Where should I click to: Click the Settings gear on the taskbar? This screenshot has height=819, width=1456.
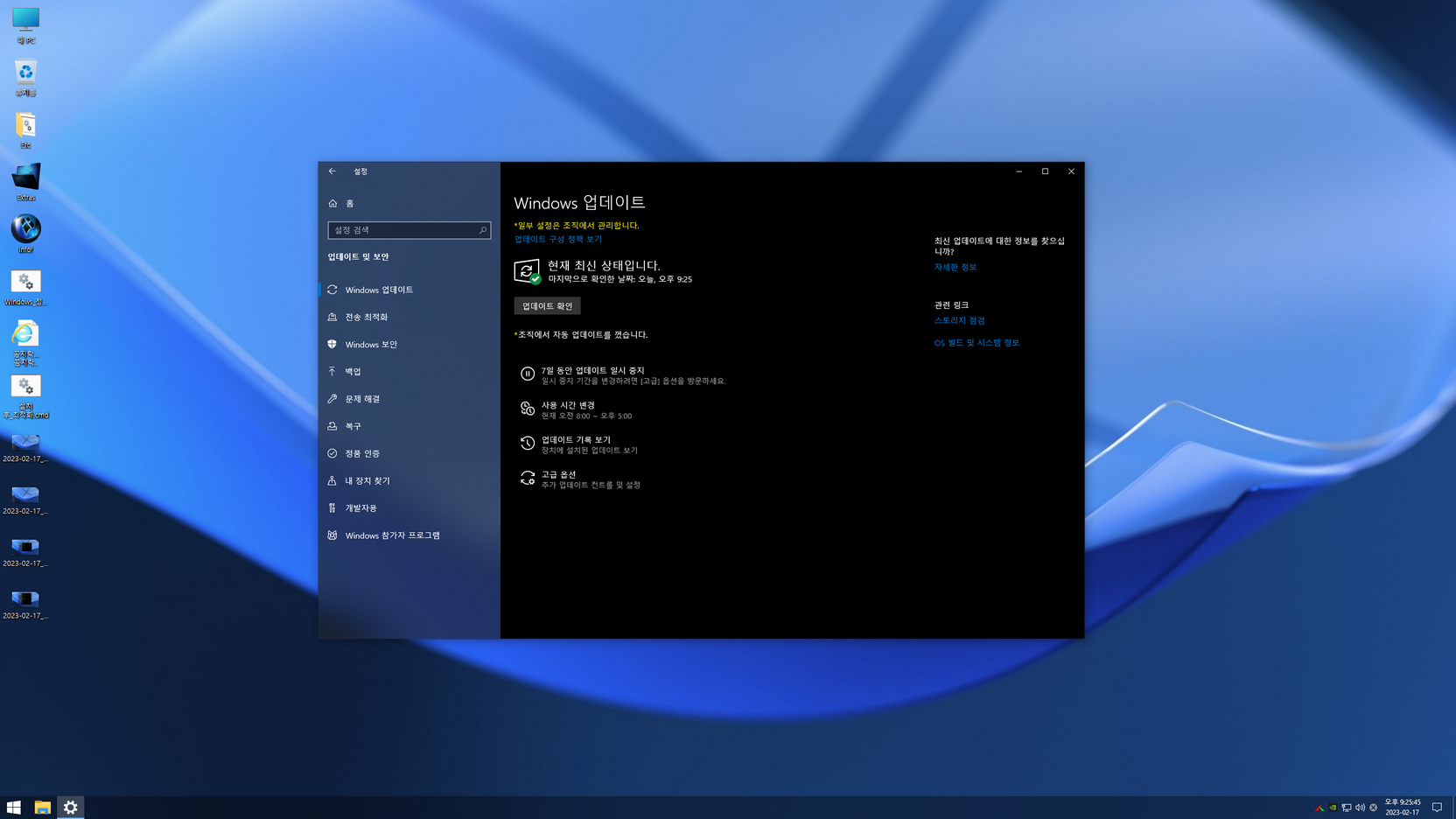[x=71, y=808]
